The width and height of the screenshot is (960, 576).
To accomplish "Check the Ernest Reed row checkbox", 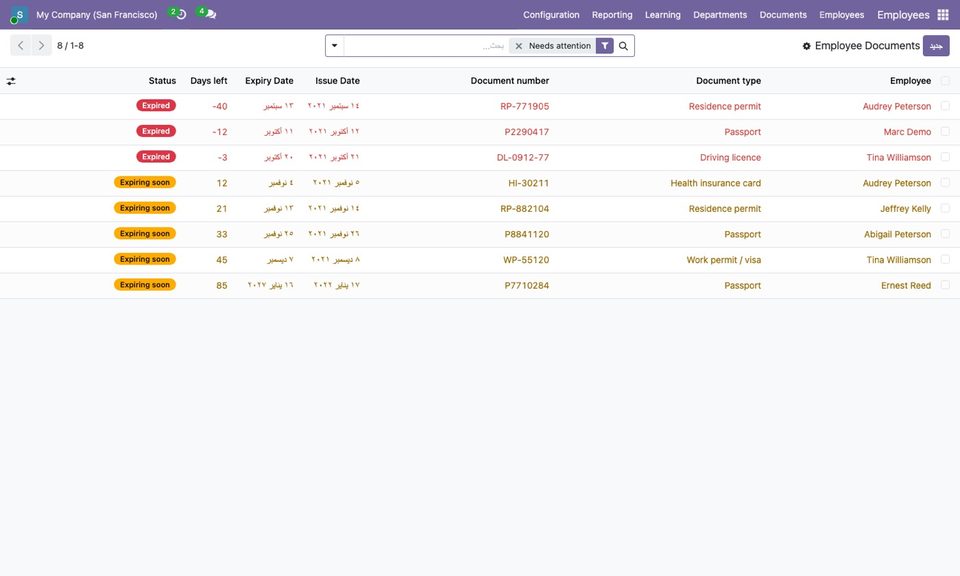I will pyautogui.click(x=945, y=286).
